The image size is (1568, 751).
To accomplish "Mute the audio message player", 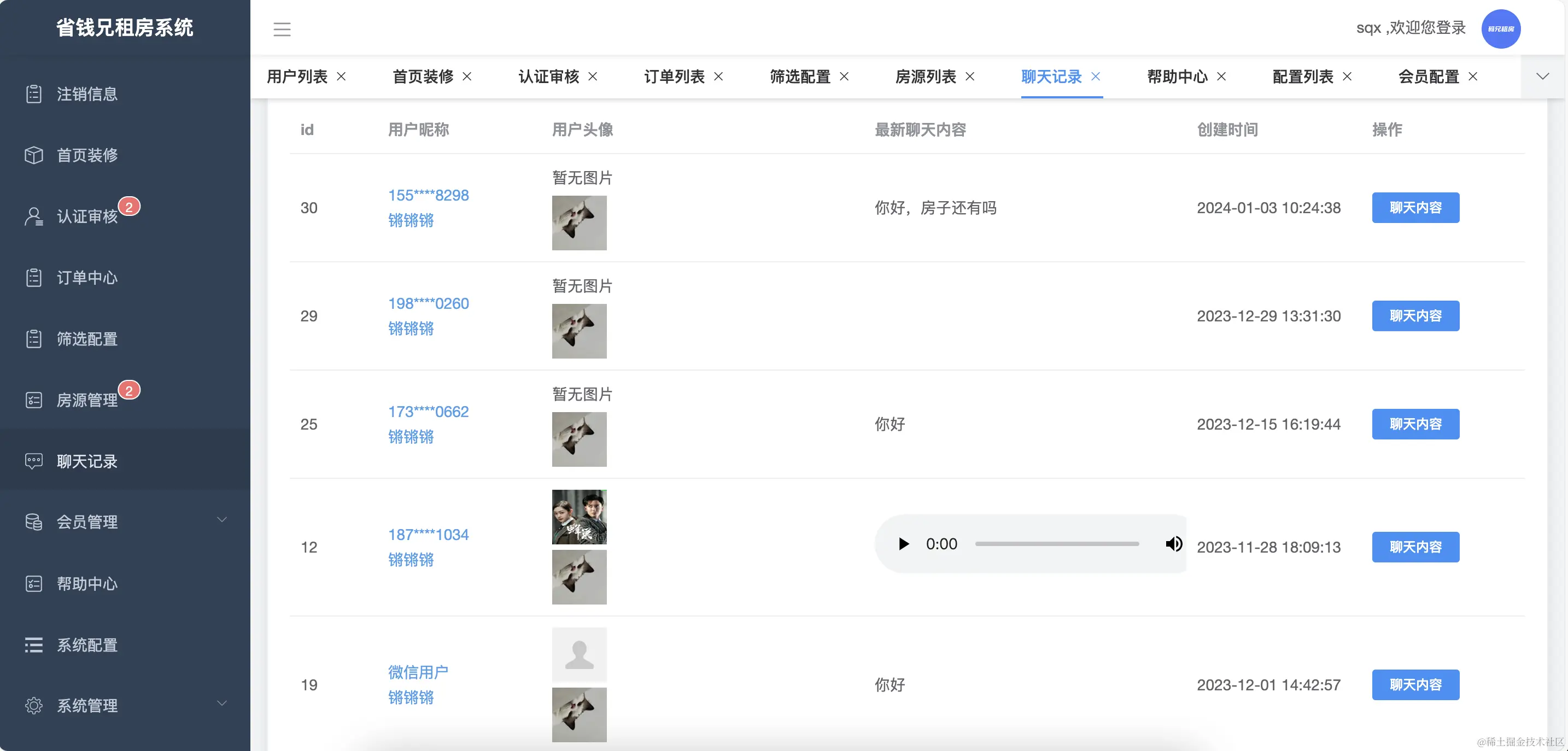I will [1174, 544].
